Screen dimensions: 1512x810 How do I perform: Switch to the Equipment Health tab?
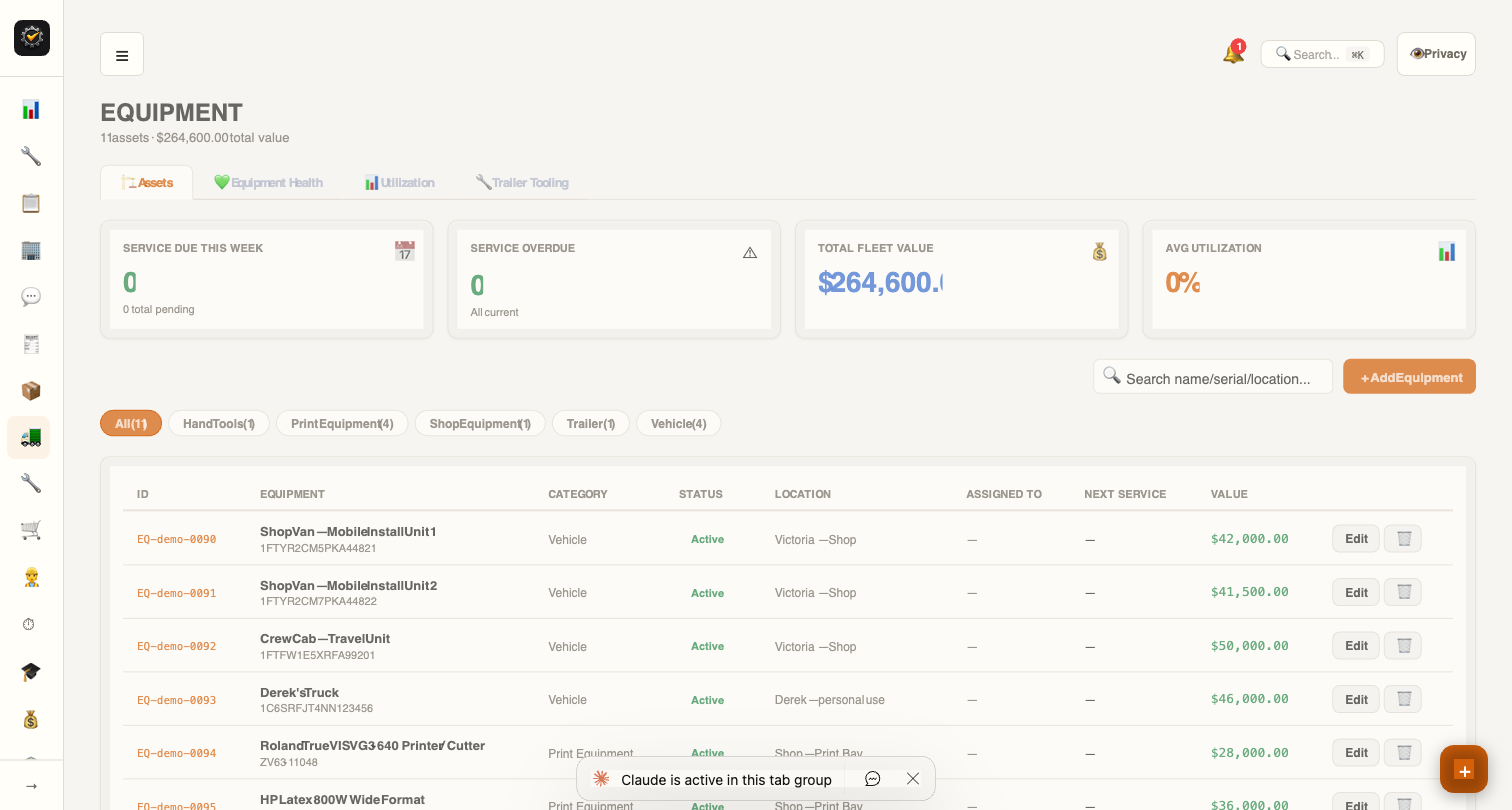tap(268, 182)
